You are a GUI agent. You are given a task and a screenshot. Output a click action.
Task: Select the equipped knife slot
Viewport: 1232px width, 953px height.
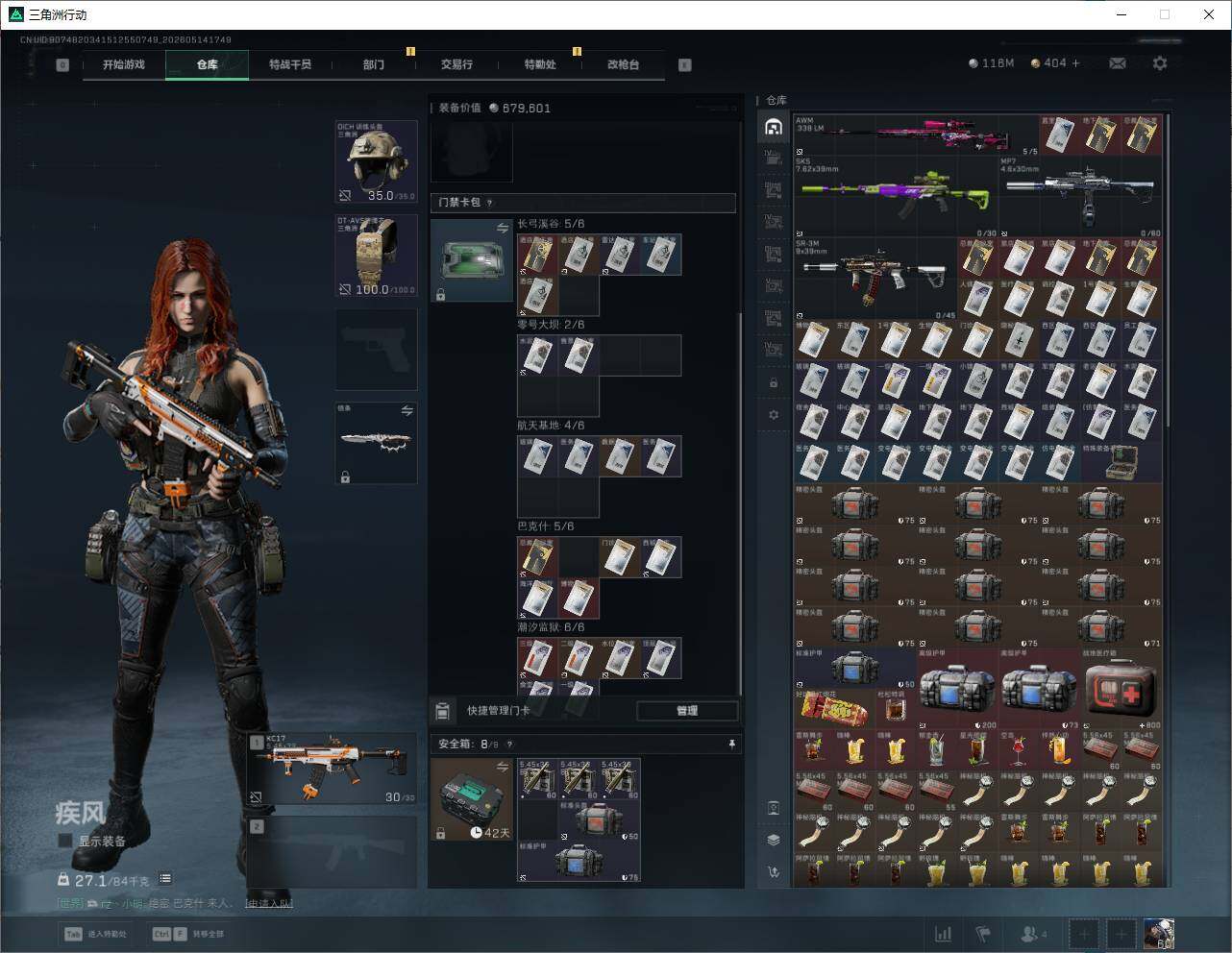point(376,443)
